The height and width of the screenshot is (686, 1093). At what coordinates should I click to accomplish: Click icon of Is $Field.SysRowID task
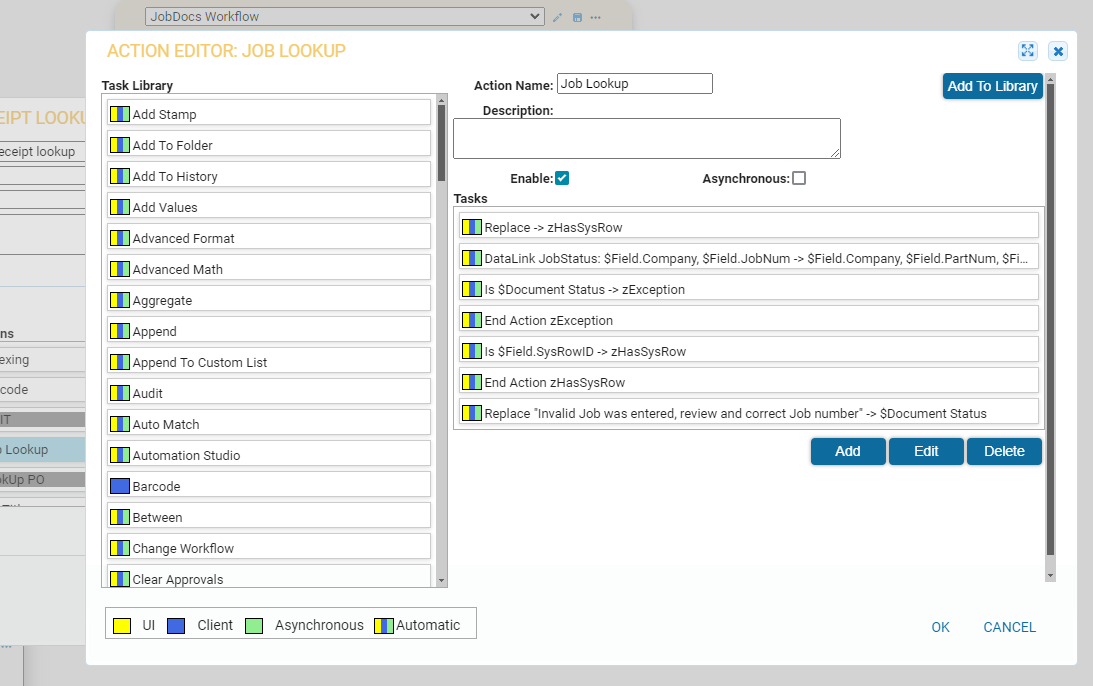[x=472, y=351]
